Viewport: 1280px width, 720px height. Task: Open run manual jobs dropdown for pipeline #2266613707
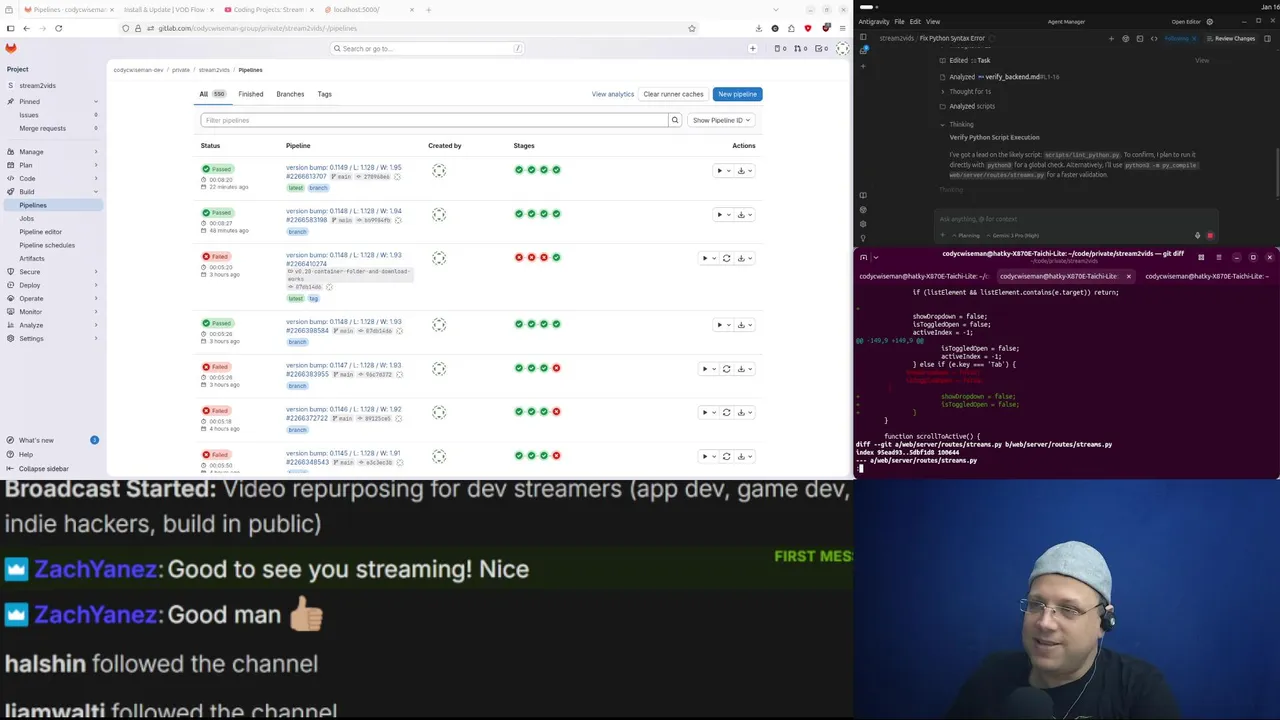[723, 171]
